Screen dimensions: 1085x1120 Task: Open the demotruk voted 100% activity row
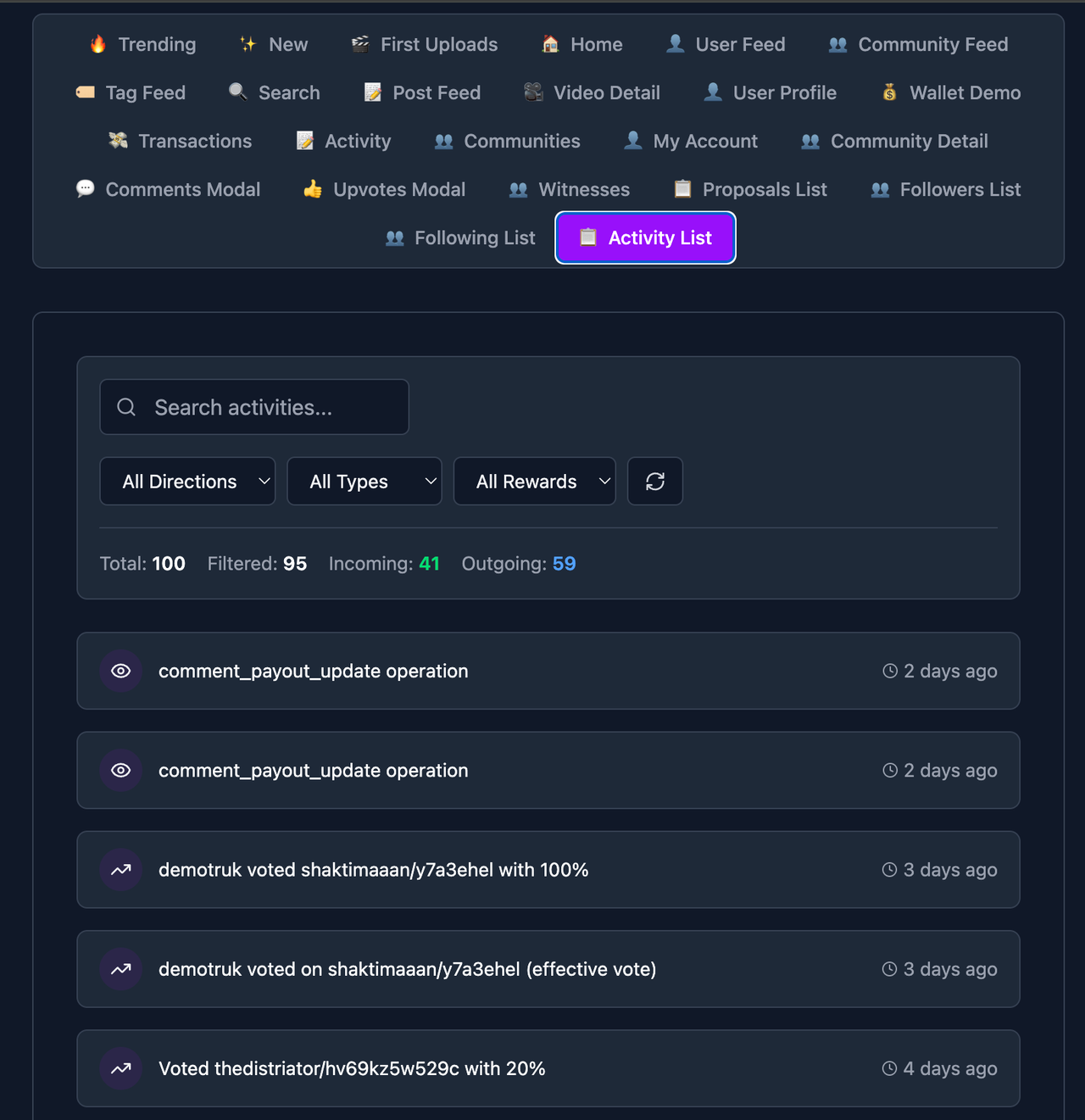(509, 870)
